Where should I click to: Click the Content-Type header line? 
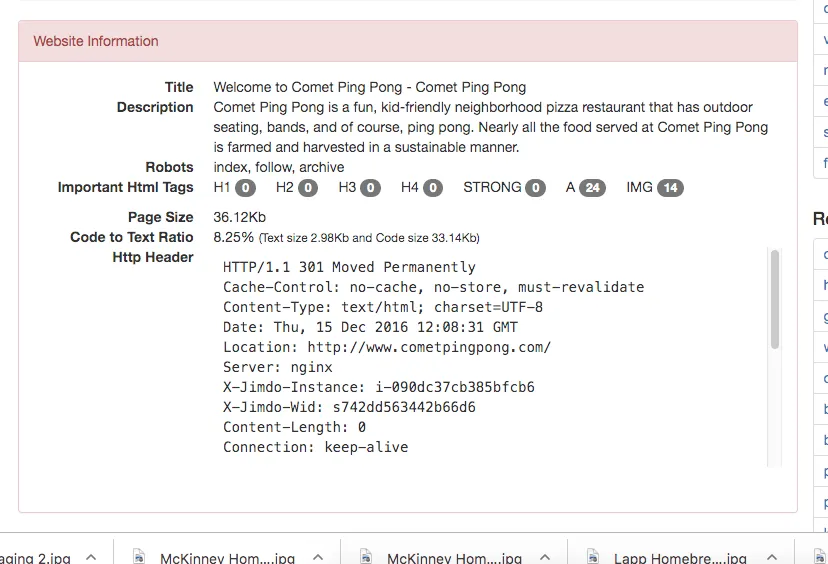(x=383, y=307)
